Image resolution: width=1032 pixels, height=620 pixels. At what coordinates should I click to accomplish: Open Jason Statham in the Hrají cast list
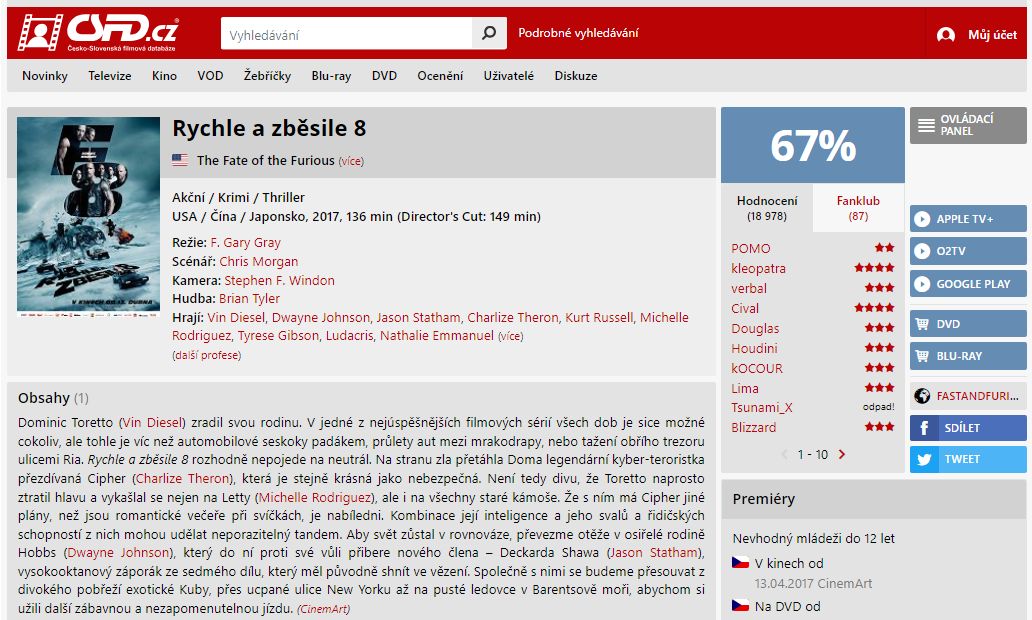(418, 317)
